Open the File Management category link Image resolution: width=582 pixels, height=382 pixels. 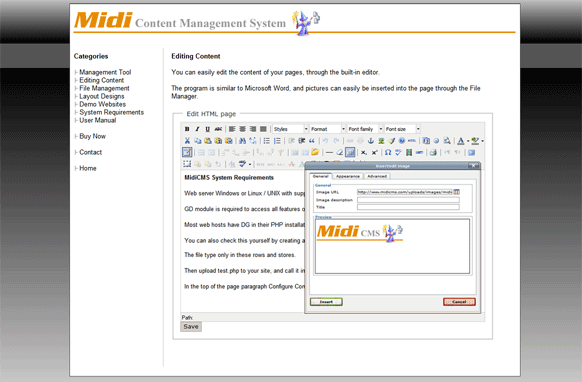[104, 88]
